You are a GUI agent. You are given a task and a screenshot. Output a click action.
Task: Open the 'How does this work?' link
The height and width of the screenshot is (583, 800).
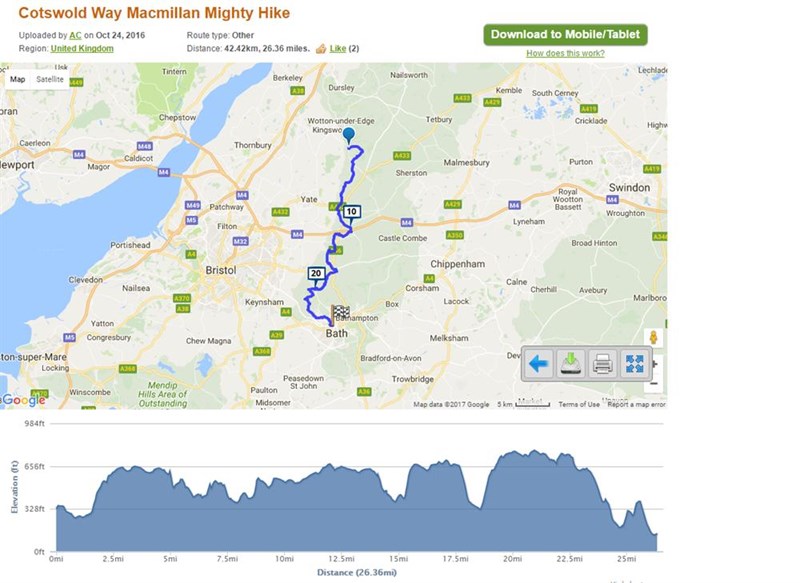[x=565, y=53]
